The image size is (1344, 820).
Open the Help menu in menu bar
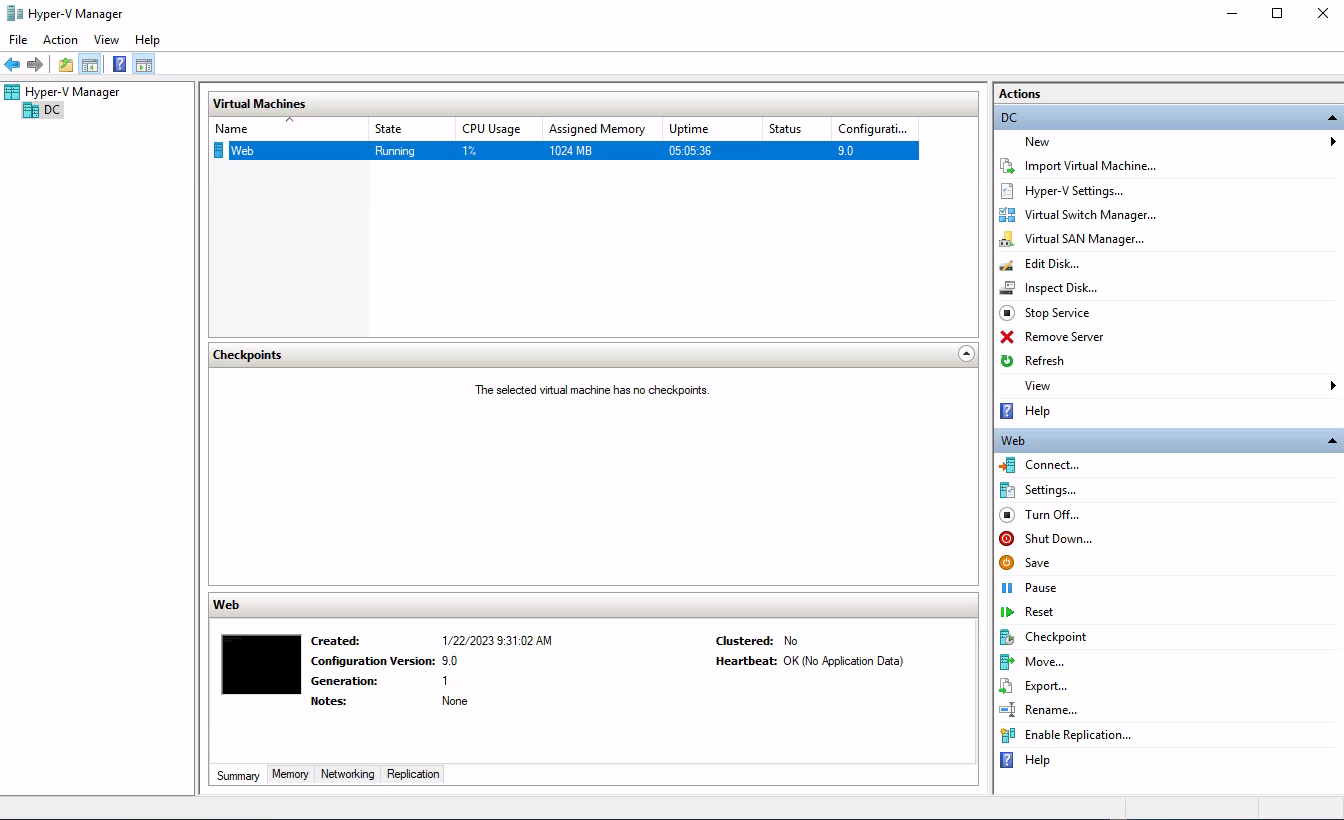[x=147, y=40]
